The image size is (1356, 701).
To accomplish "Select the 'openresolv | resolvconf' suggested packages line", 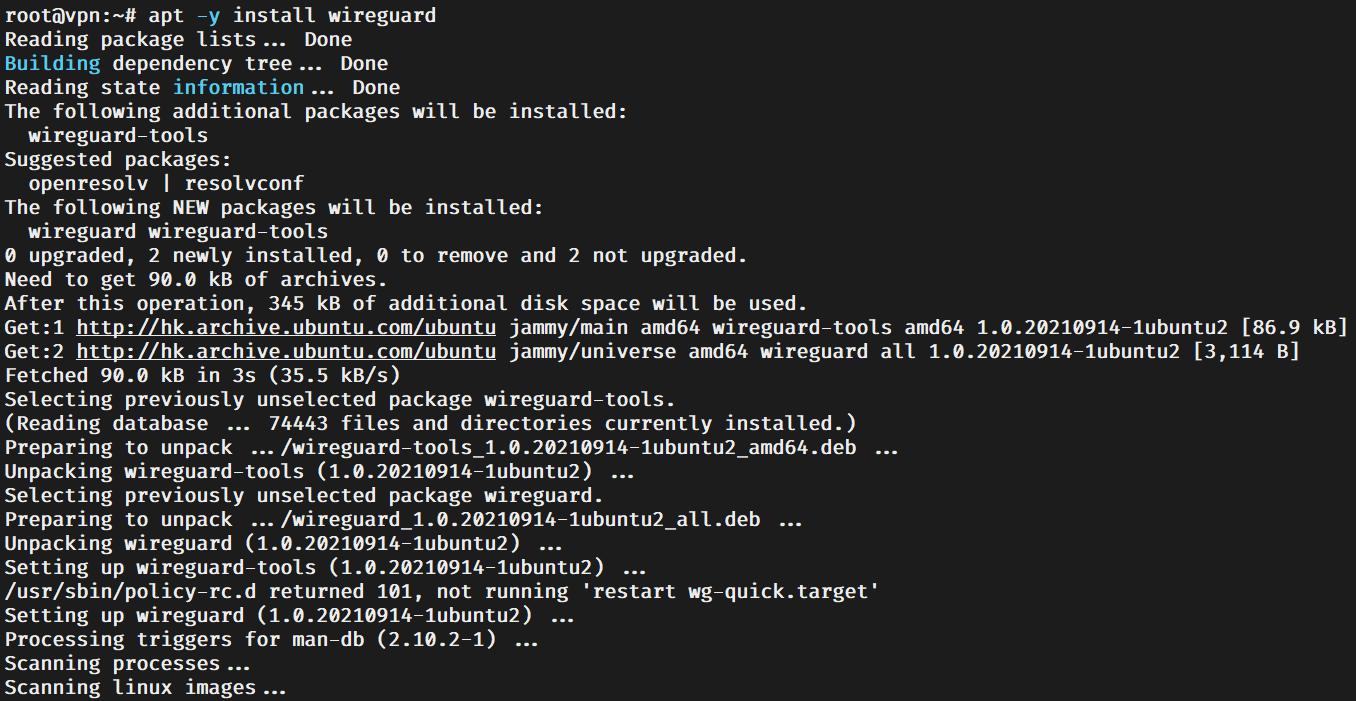I will coord(166,183).
